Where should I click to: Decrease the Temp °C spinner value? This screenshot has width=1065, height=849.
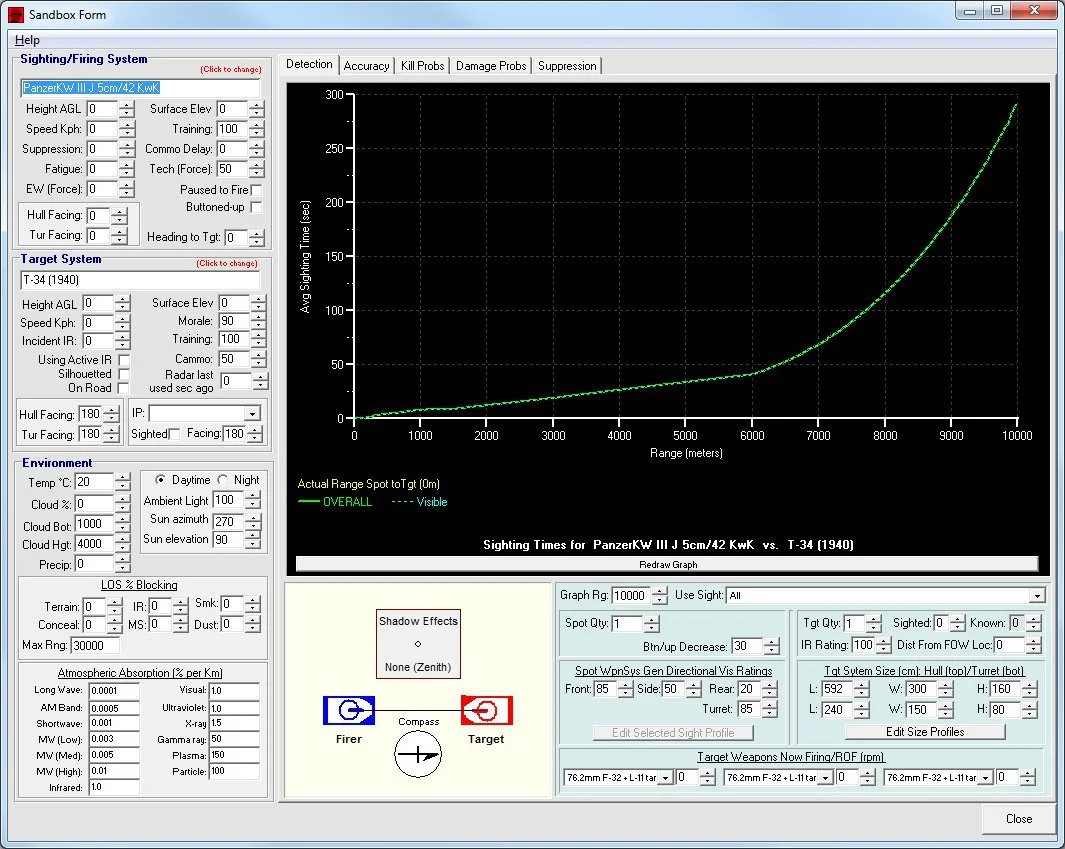[122, 487]
